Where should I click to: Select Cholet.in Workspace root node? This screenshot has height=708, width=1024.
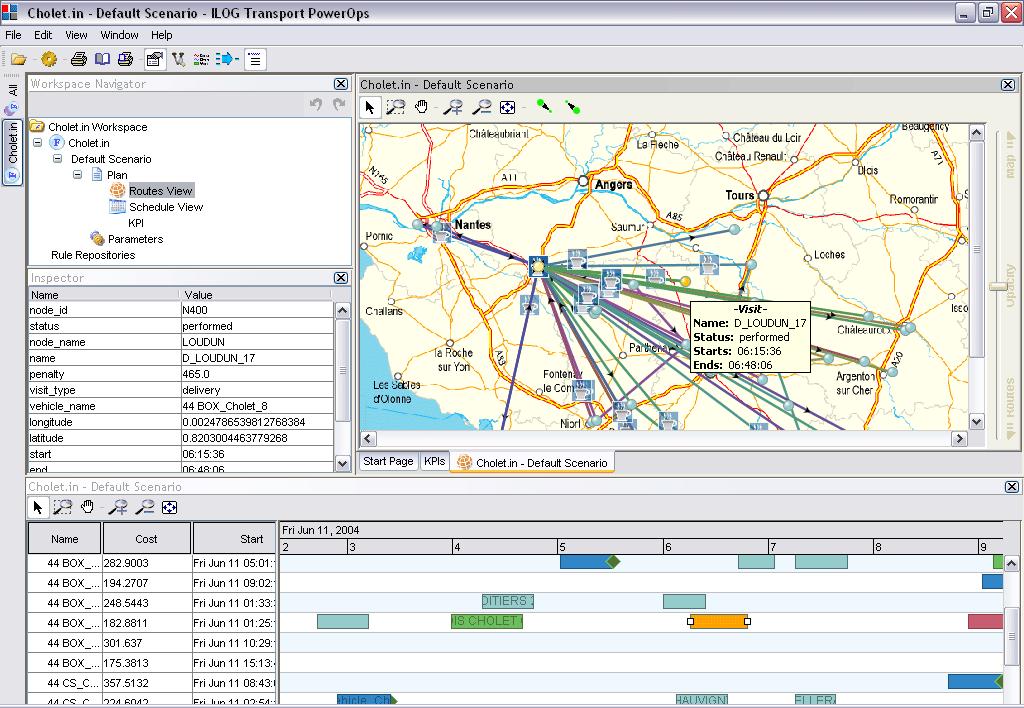97,127
